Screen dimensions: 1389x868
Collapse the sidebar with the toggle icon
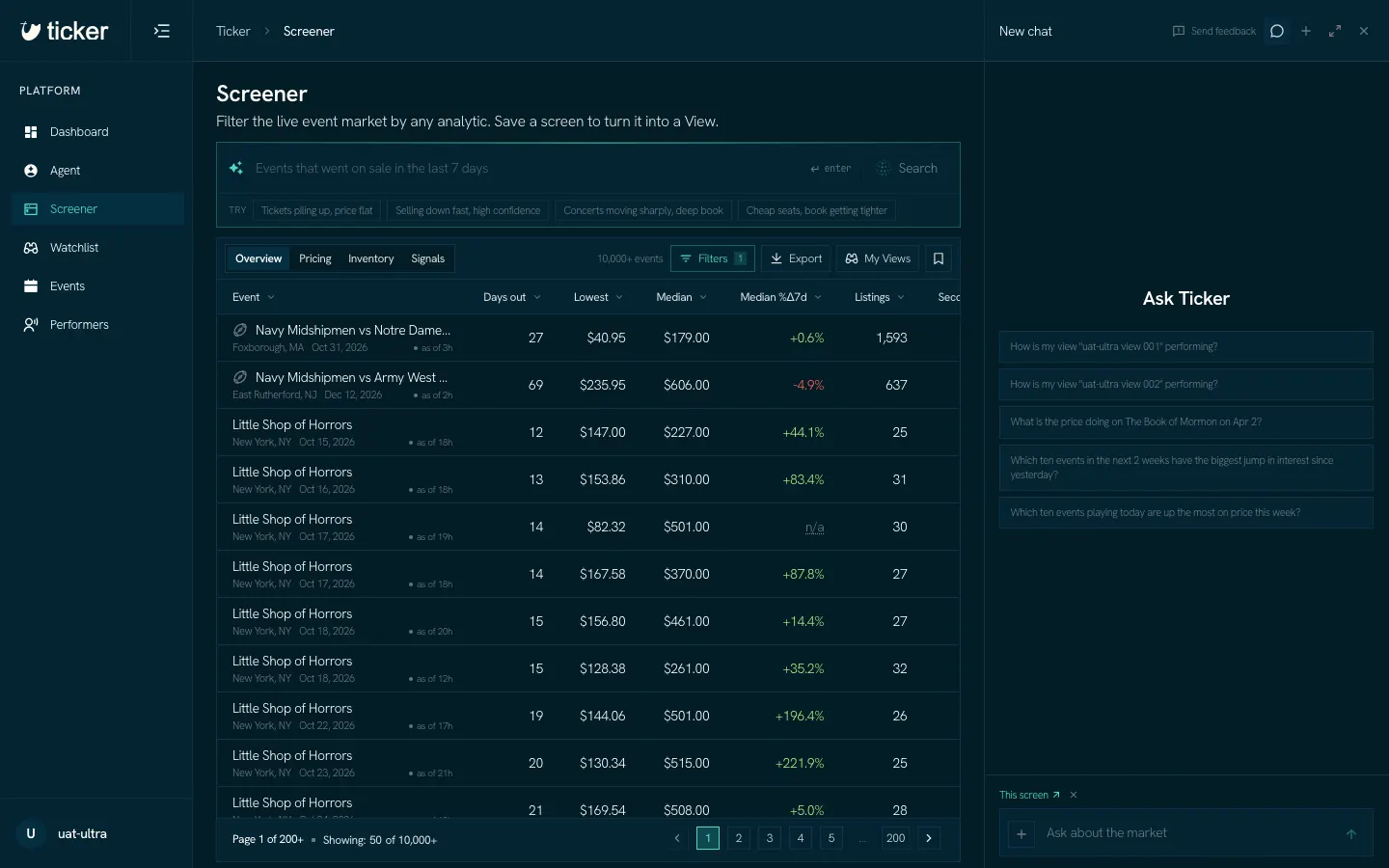162,31
